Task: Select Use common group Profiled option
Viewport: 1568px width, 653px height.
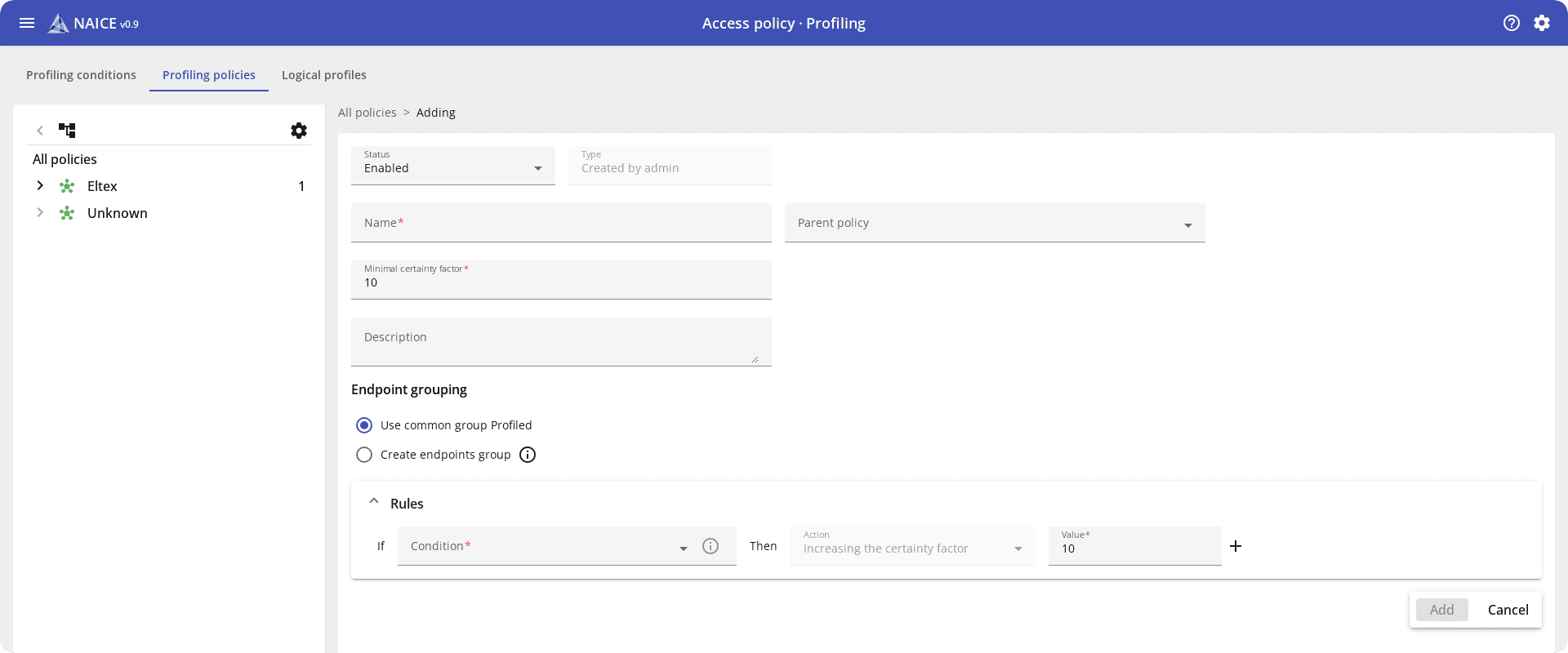Action: click(364, 425)
